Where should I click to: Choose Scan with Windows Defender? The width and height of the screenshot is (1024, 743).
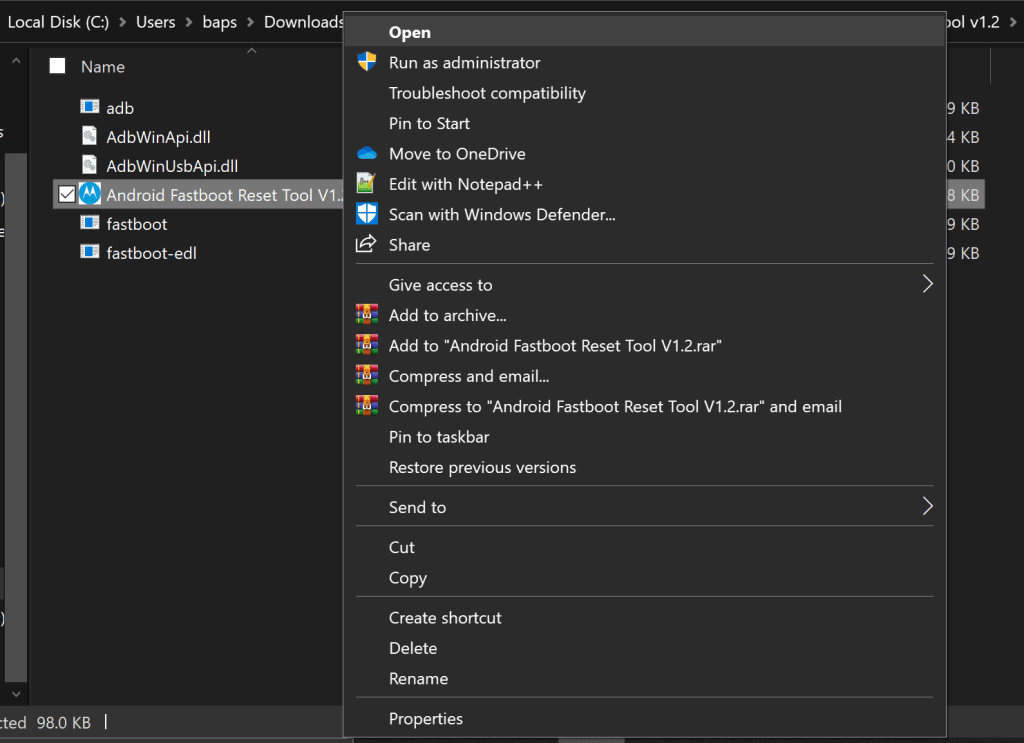(645, 214)
